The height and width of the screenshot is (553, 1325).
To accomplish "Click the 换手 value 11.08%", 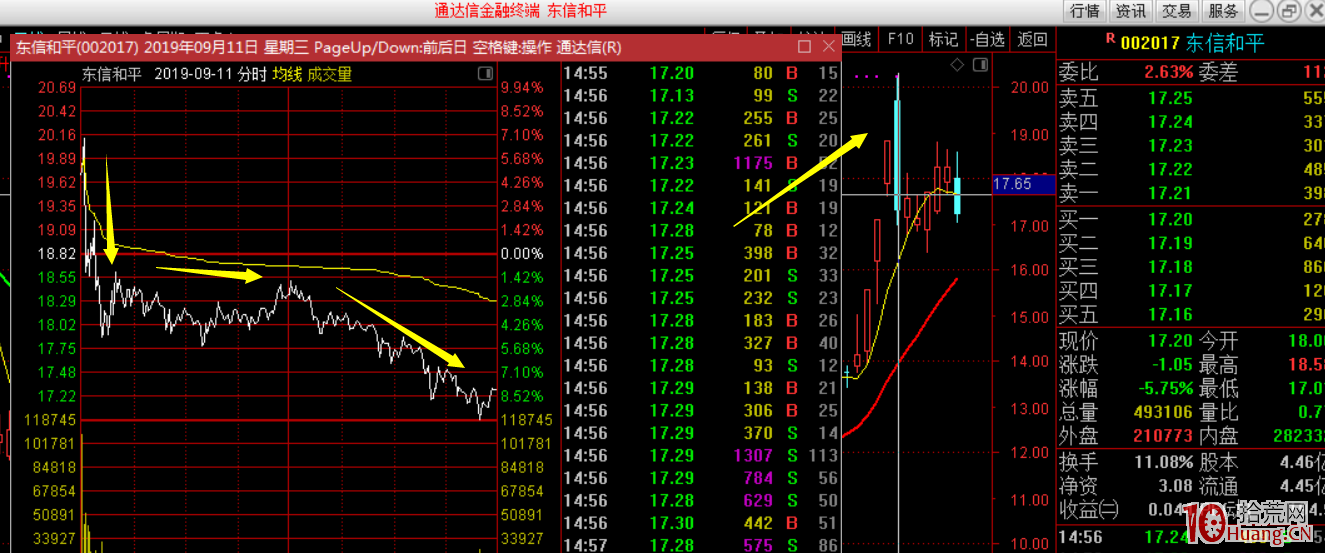I will 1164,462.
